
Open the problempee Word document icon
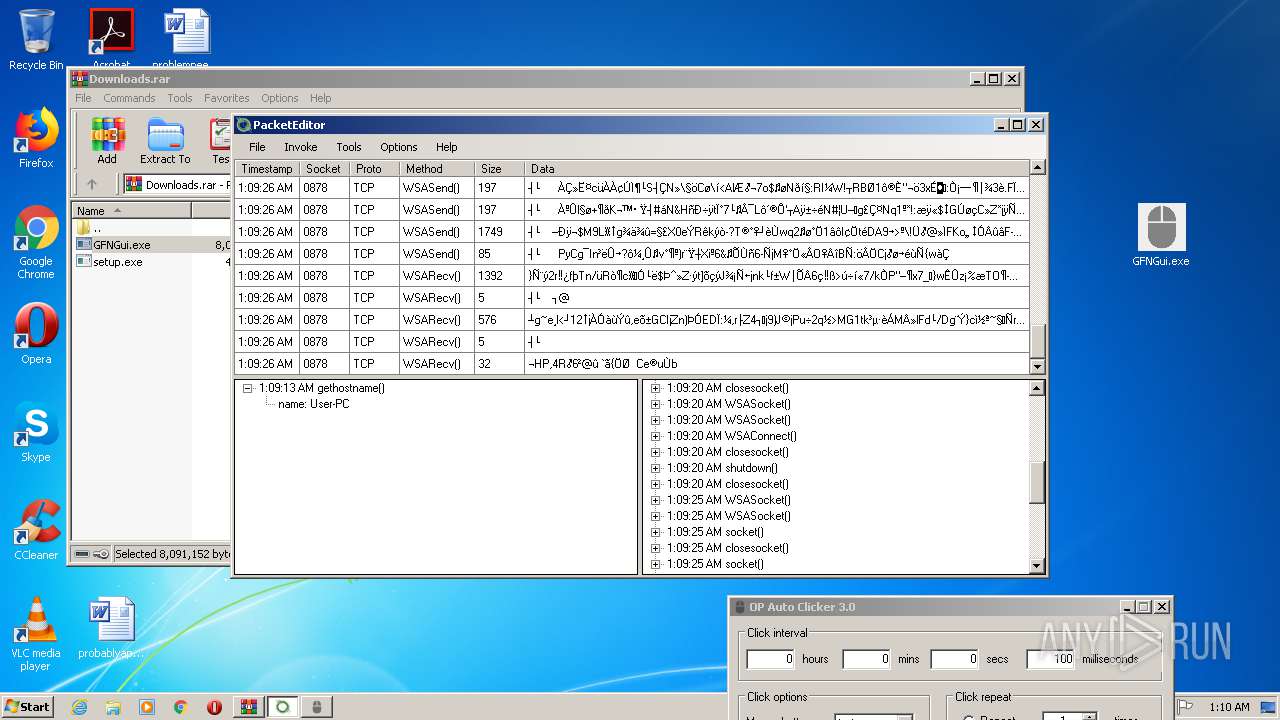pos(185,38)
